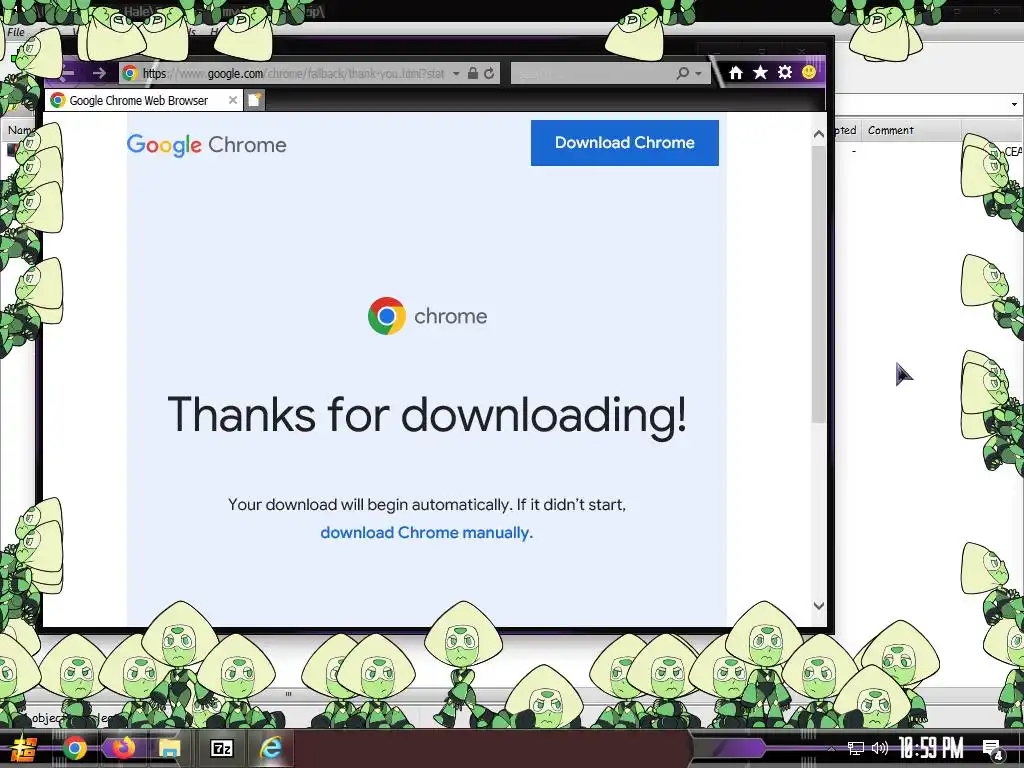Close the Google Chrome Web Browser tab
The width and height of the screenshot is (1024, 768).
coord(232,100)
